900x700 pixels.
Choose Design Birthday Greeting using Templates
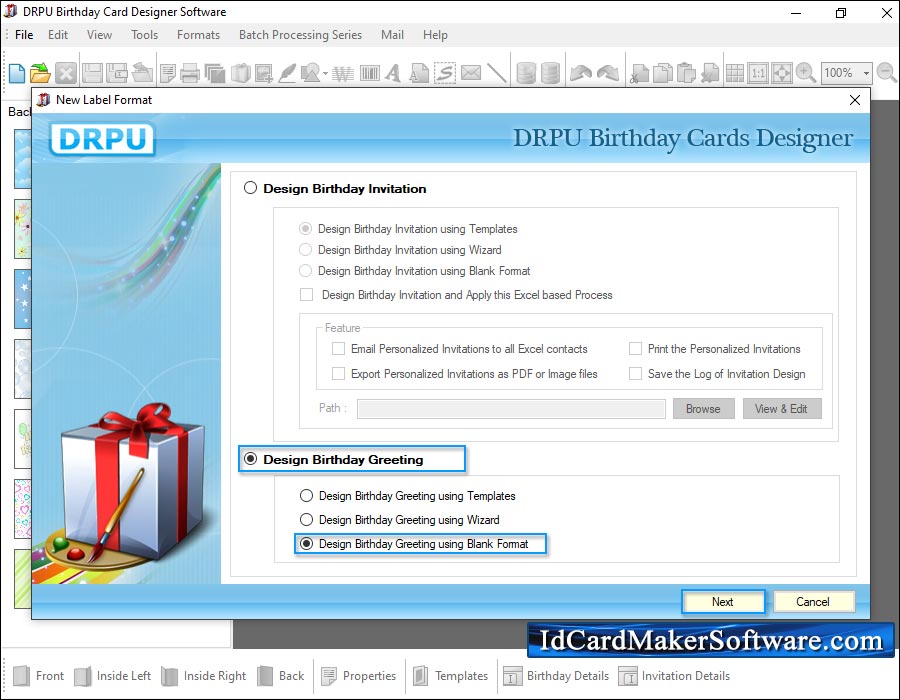point(307,495)
